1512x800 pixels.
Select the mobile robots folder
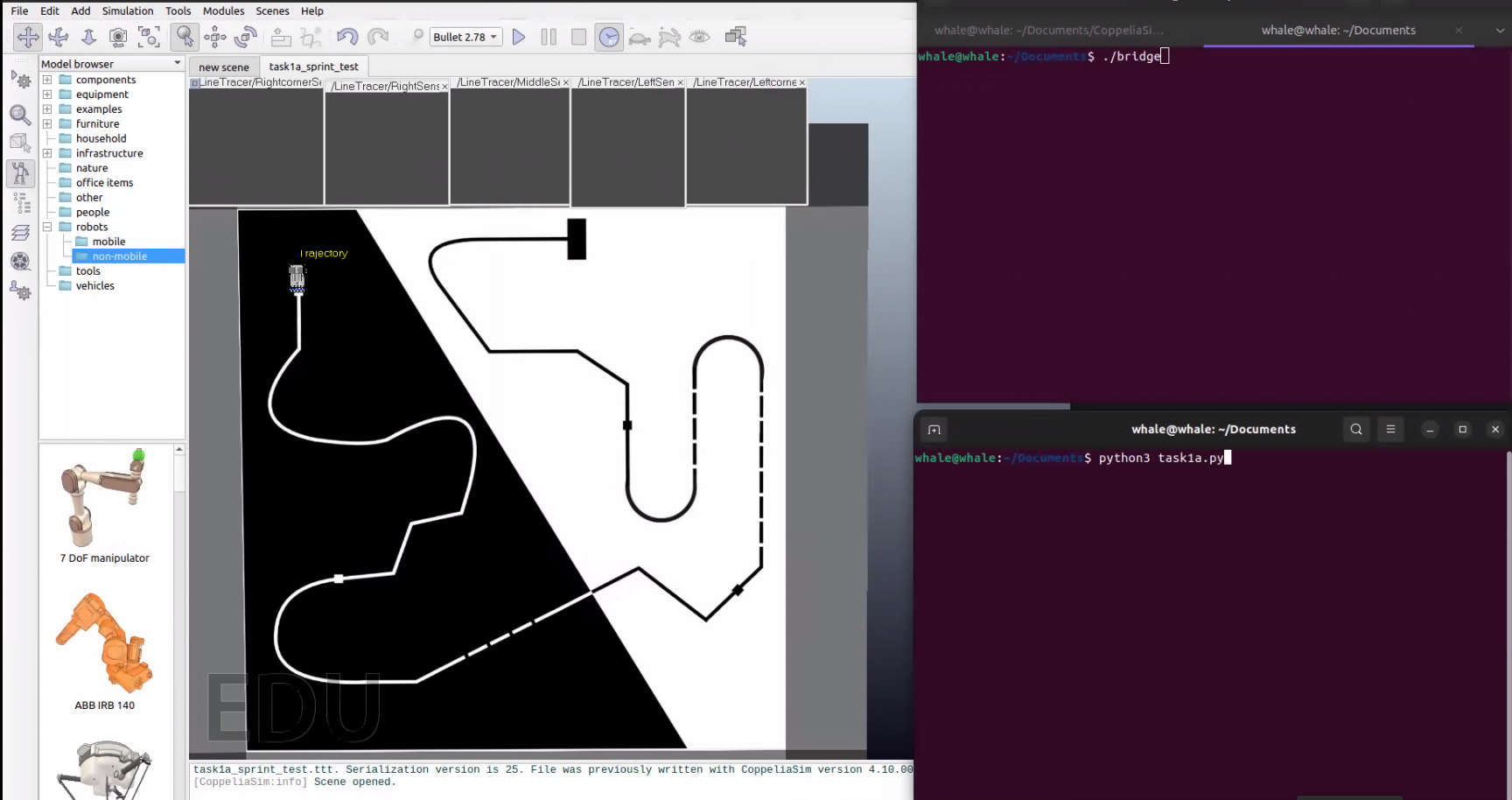click(108, 242)
